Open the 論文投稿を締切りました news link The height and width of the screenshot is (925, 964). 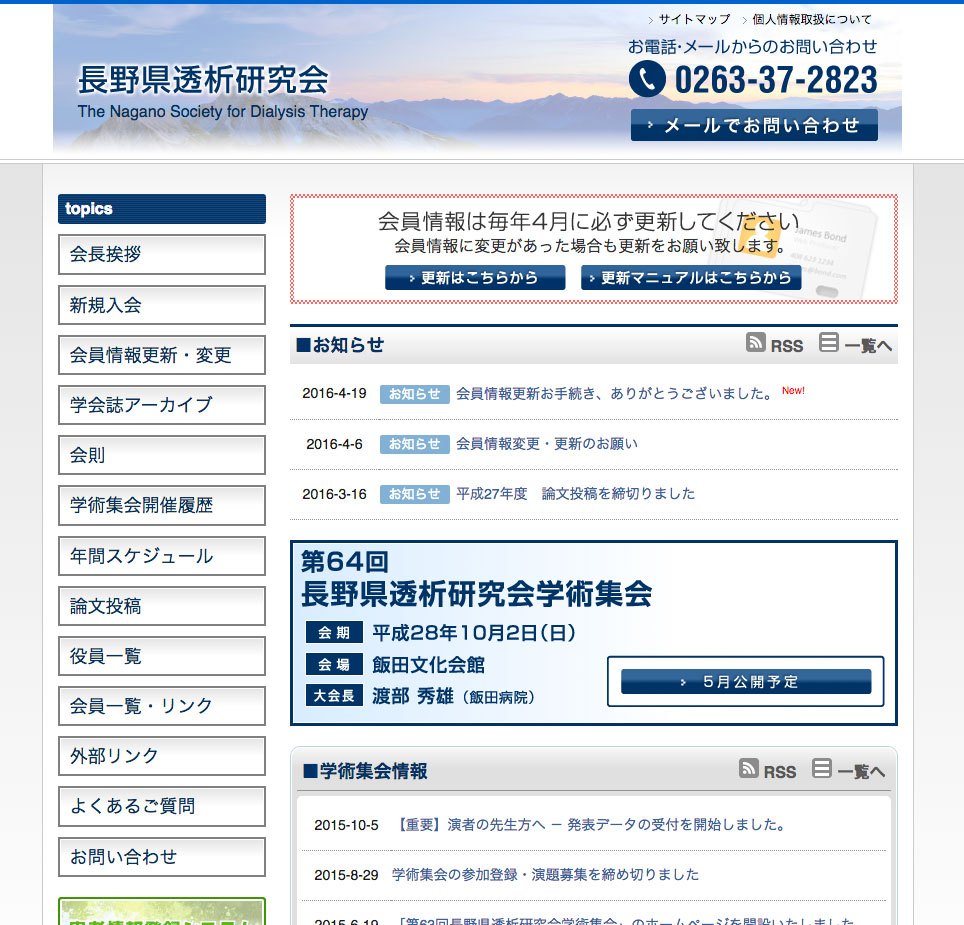coord(575,494)
